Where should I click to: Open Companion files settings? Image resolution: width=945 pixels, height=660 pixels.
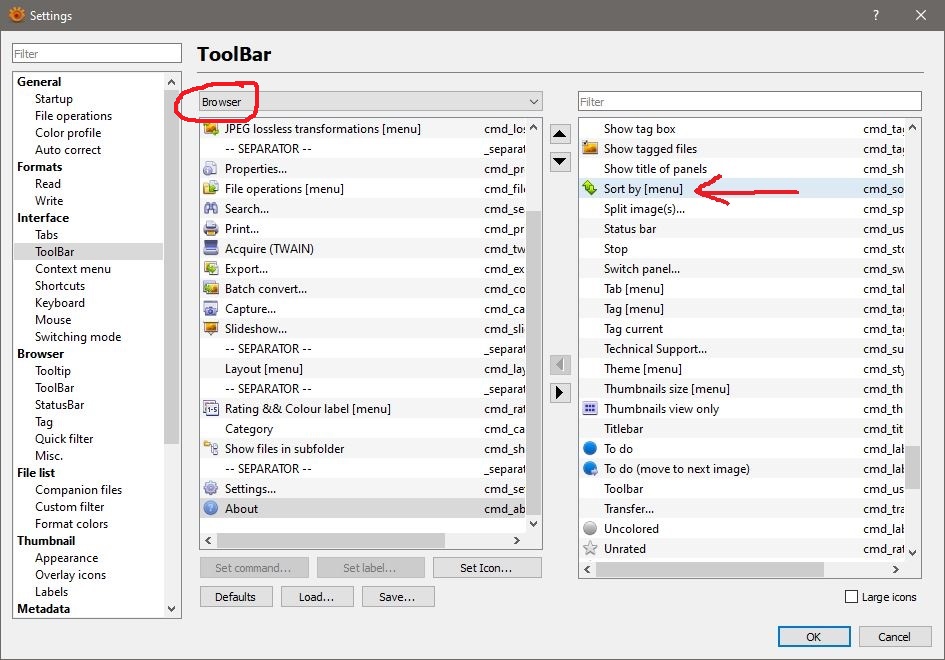78,489
